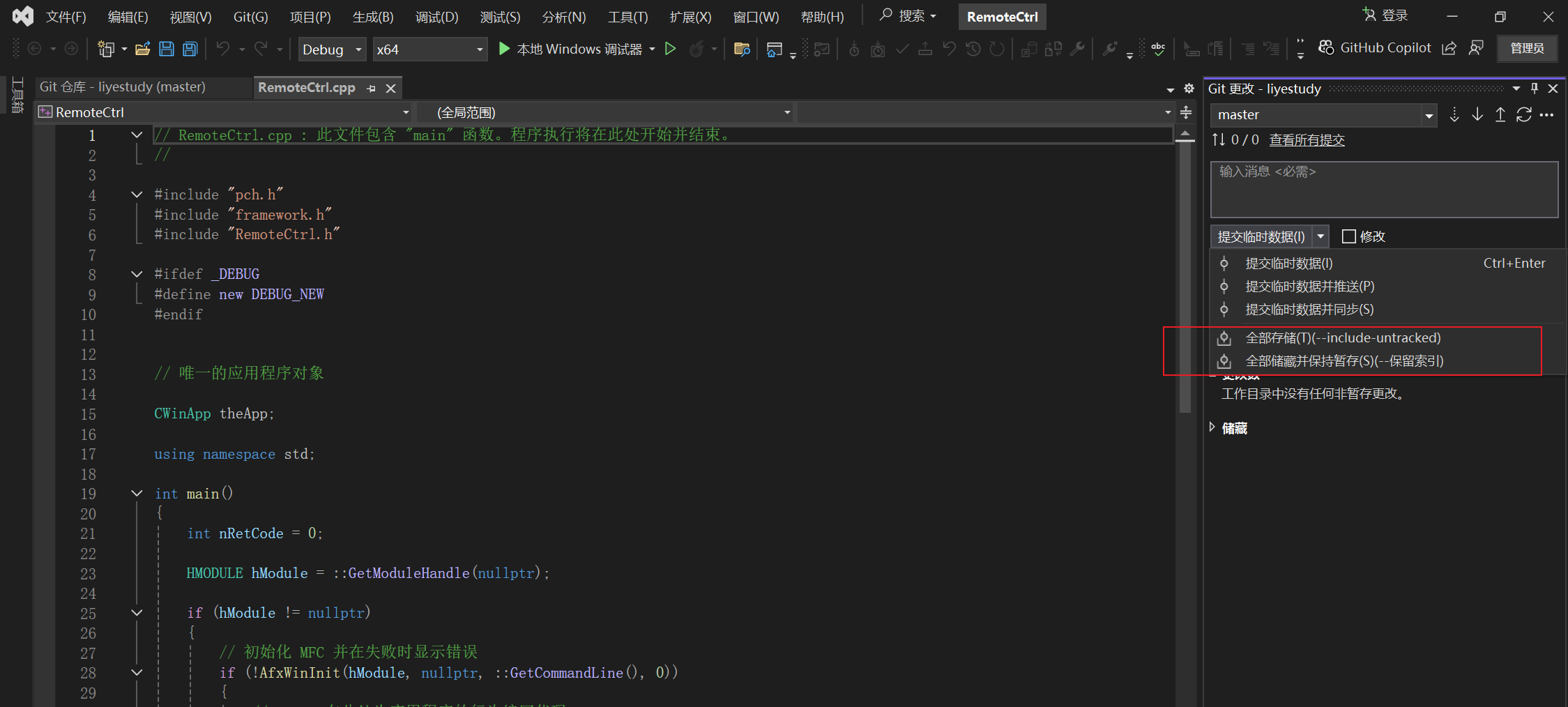The image size is (1568, 707).
Task: Click the Open File folder icon
Action: (x=143, y=49)
